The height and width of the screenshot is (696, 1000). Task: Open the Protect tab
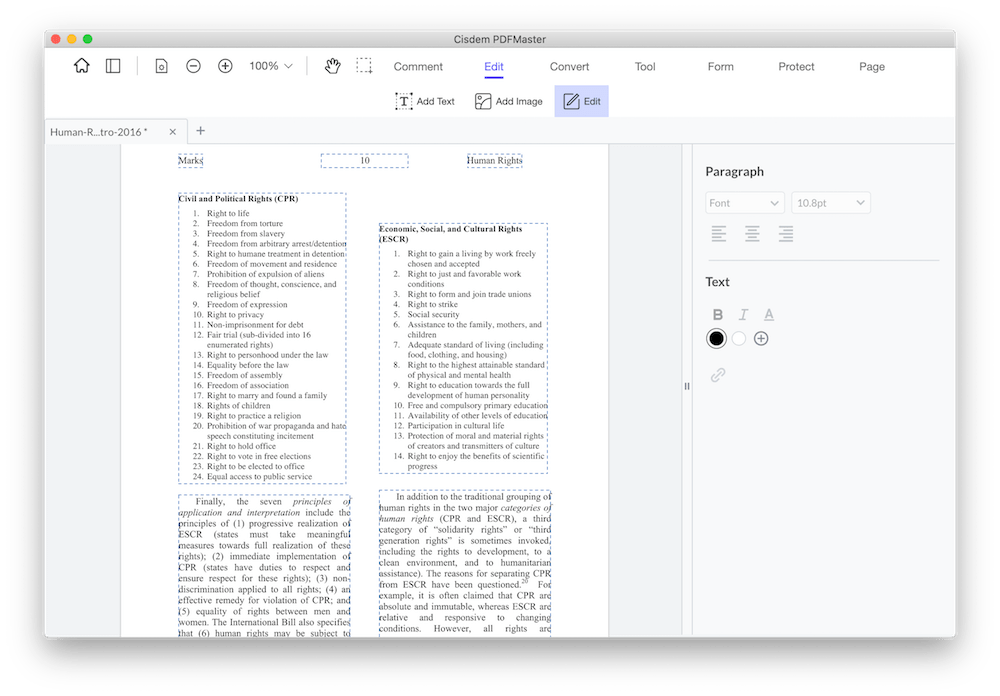point(796,66)
